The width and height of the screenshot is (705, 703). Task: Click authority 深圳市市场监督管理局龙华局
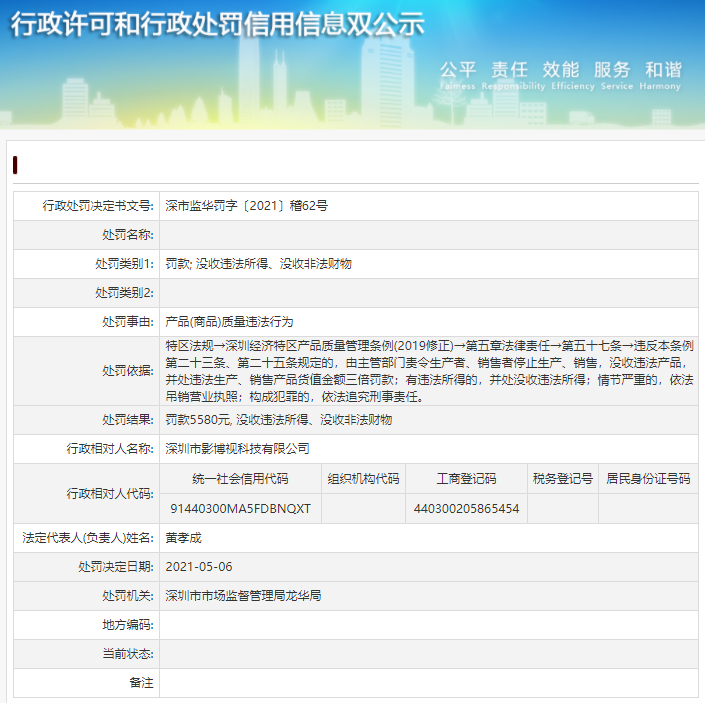coord(243,595)
